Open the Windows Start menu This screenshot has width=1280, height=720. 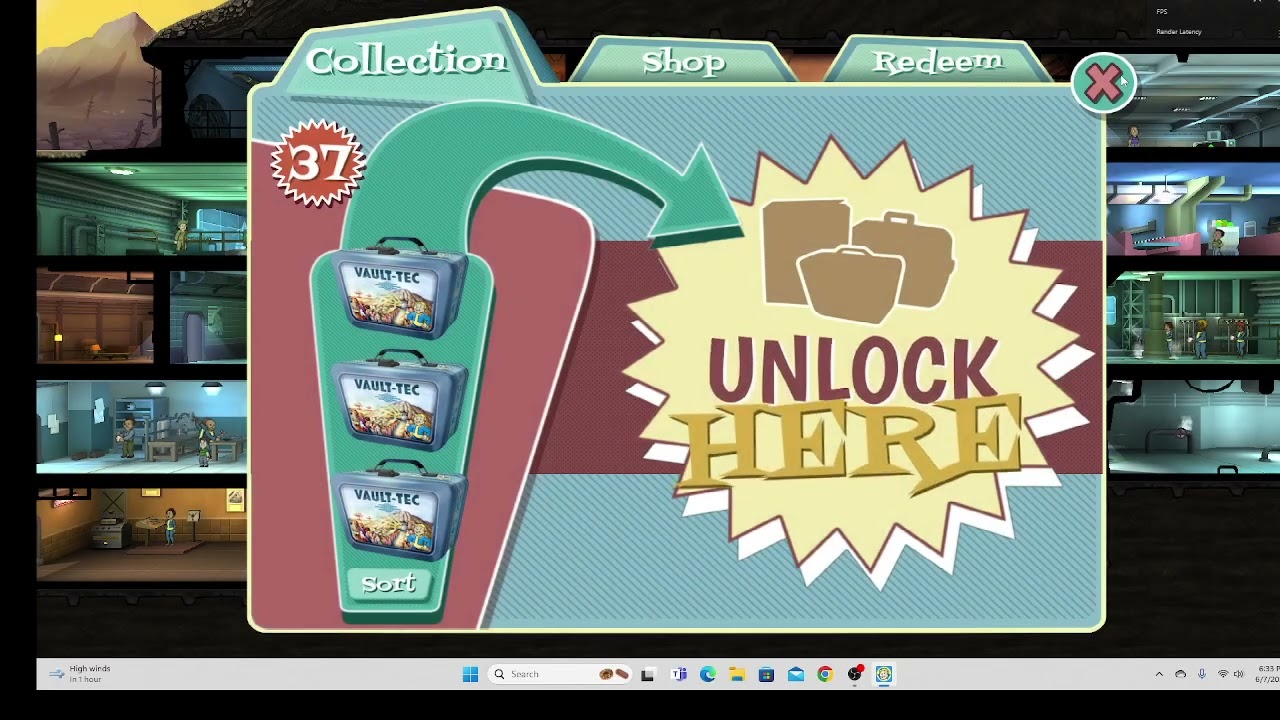pyautogui.click(x=470, y=674)
